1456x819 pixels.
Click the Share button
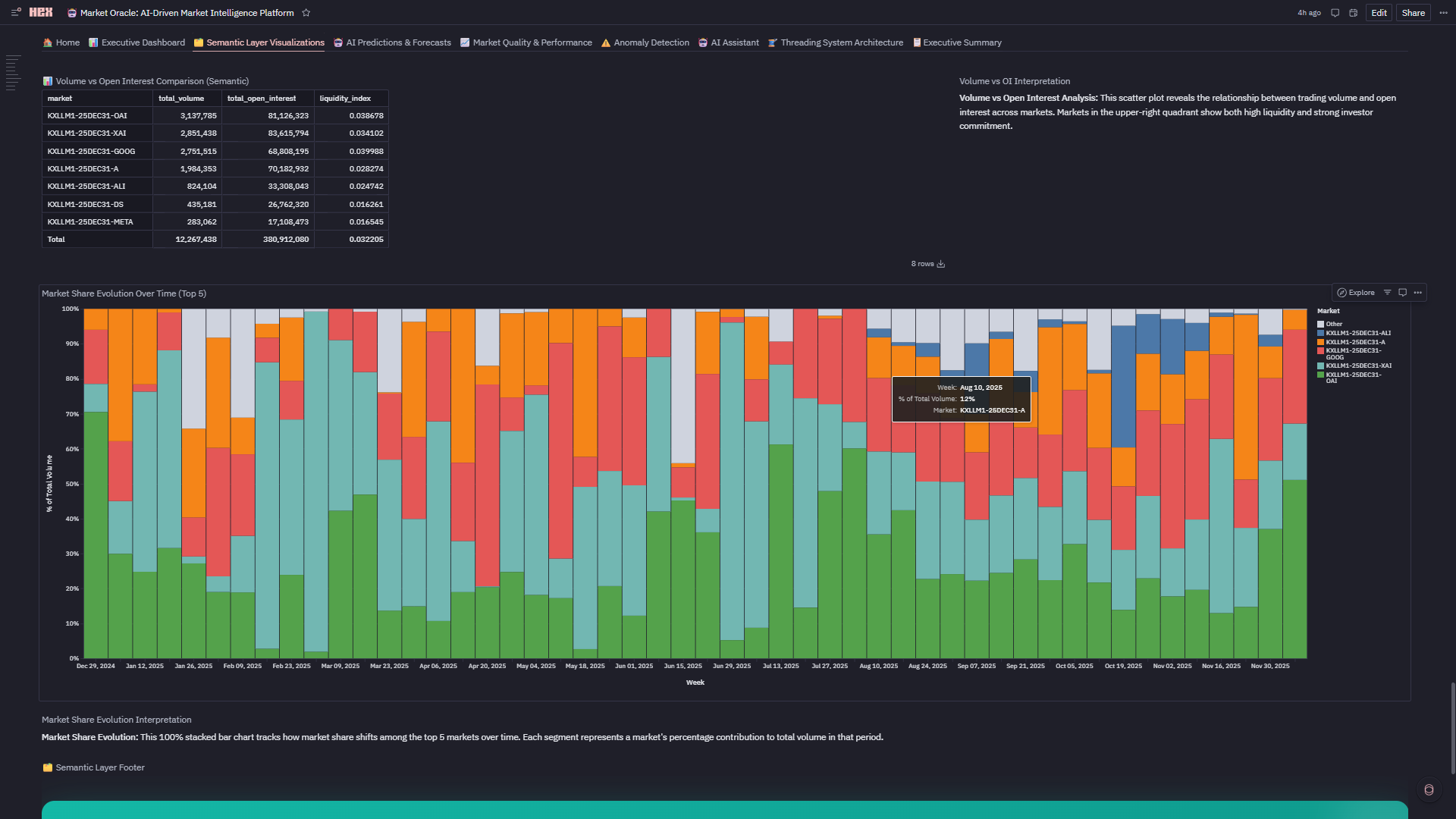click(1413, 13)
